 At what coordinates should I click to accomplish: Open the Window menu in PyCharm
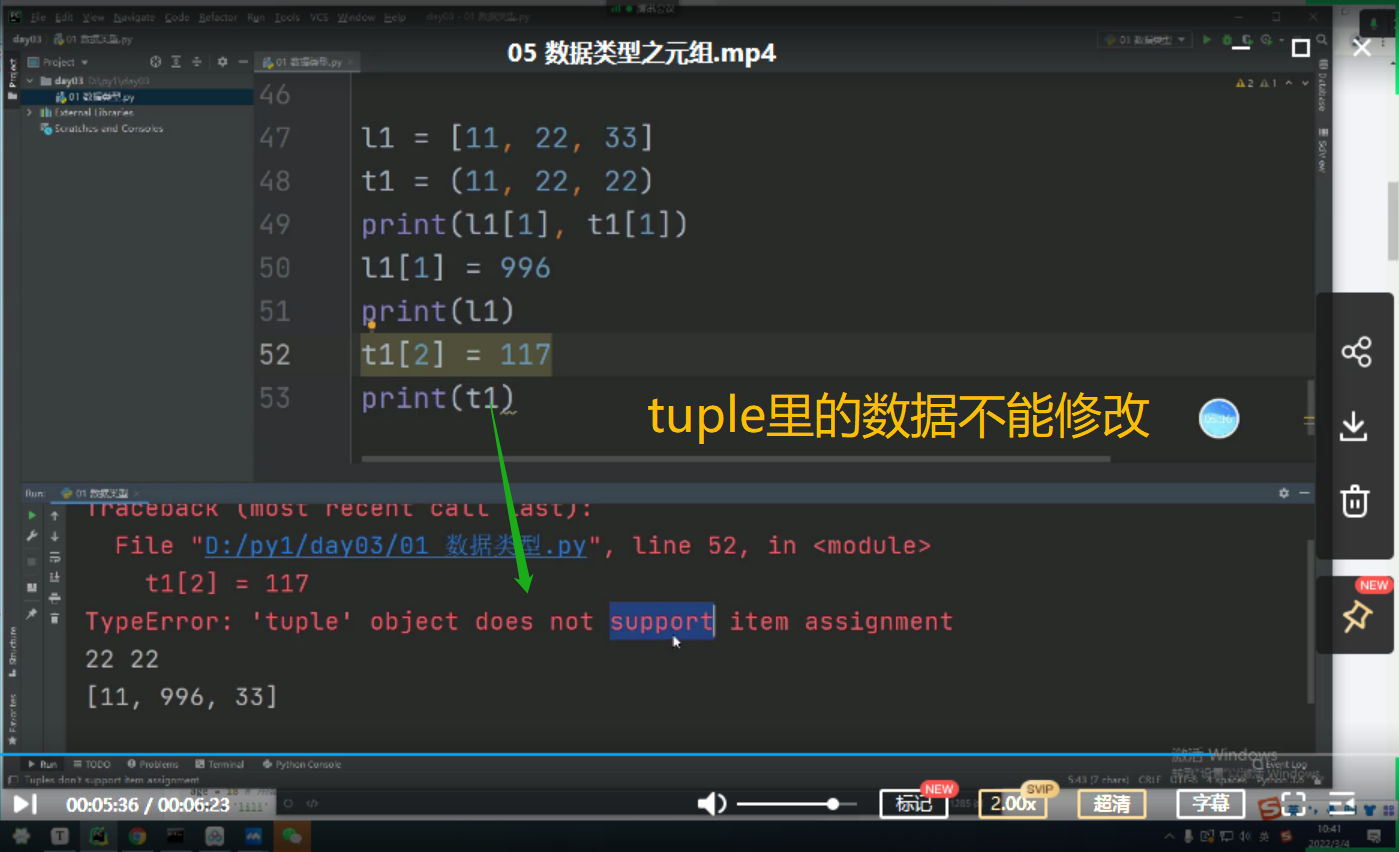tap(355, 18)
